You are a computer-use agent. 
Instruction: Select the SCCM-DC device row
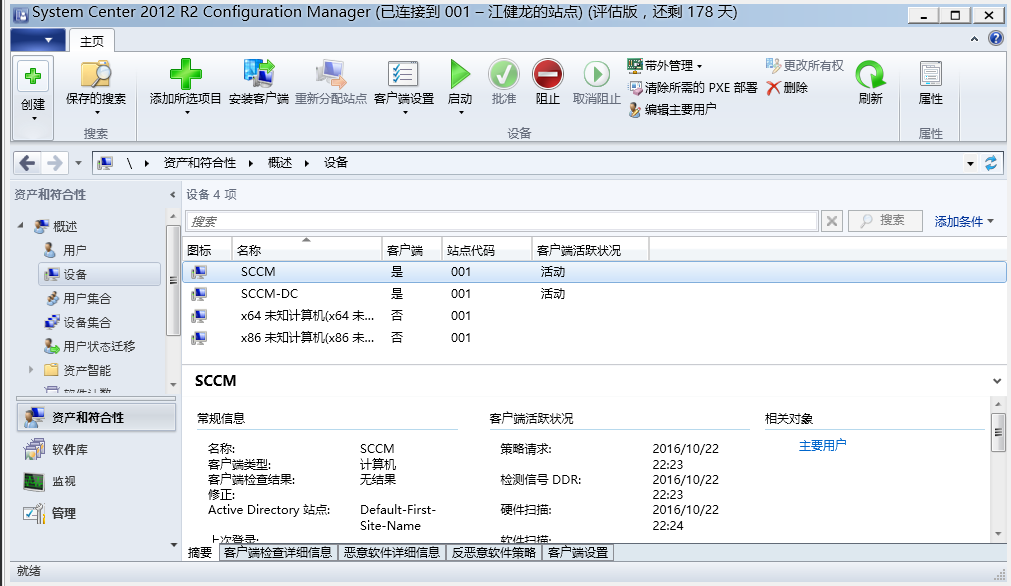click(594, 294)
